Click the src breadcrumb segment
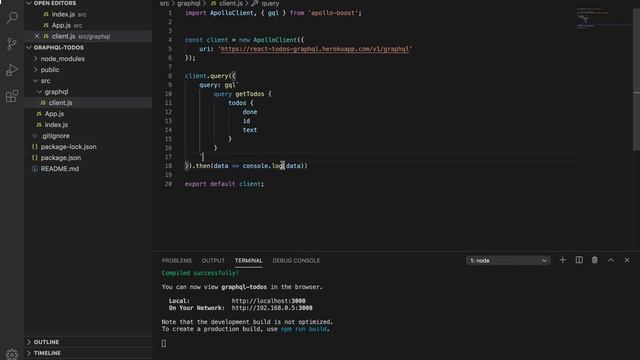Image resolution: width=640 pixels, height=360 pixels. pyautogui.click(x=164, y=3)
